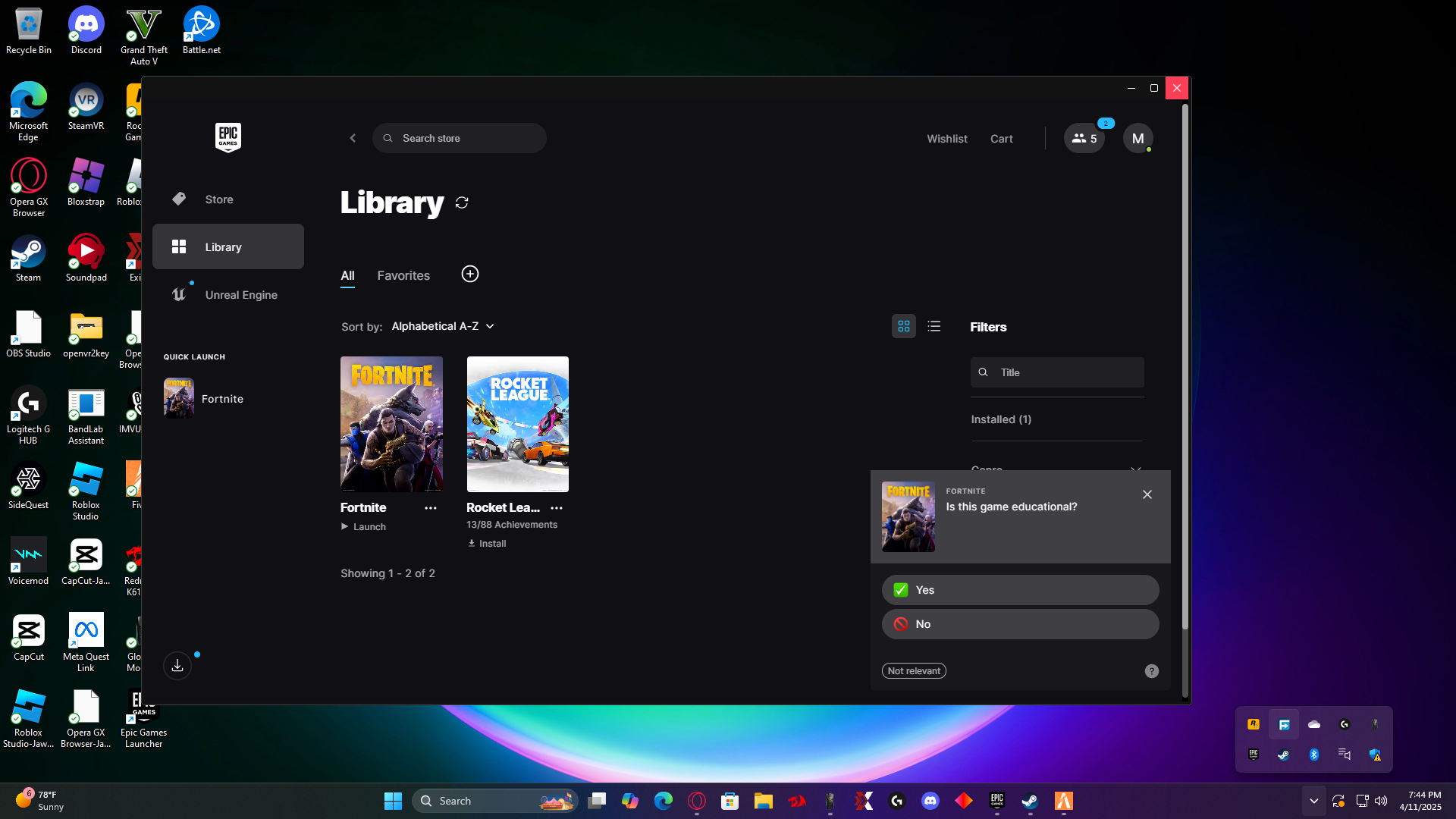Click the taskbar Search box

(x=494, y=801)
